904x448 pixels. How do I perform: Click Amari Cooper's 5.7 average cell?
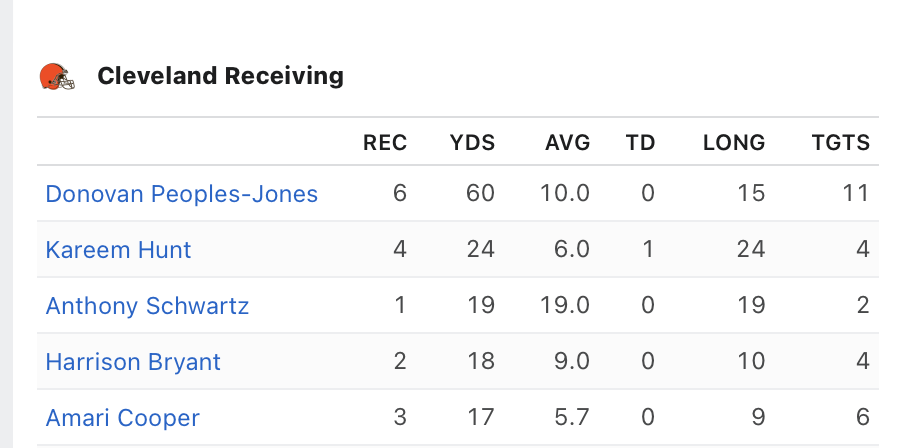[571, 417]
